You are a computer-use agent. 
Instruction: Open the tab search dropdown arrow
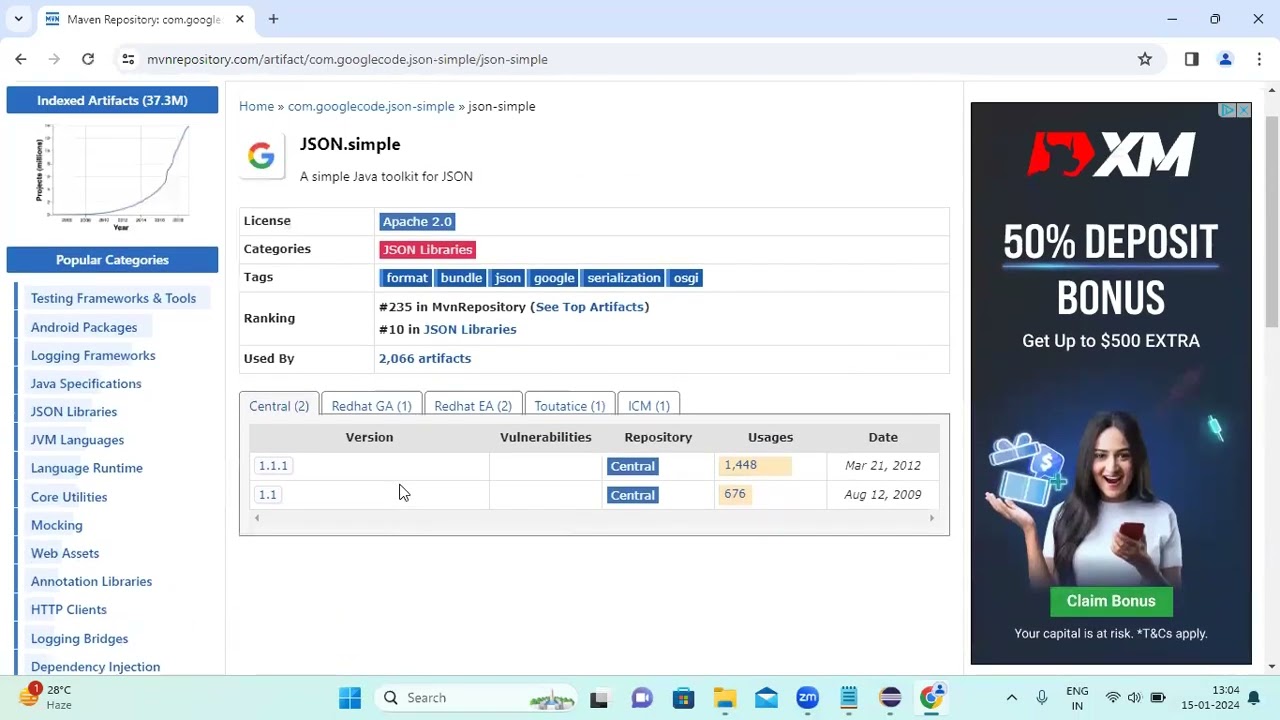[x=18, y=19]
